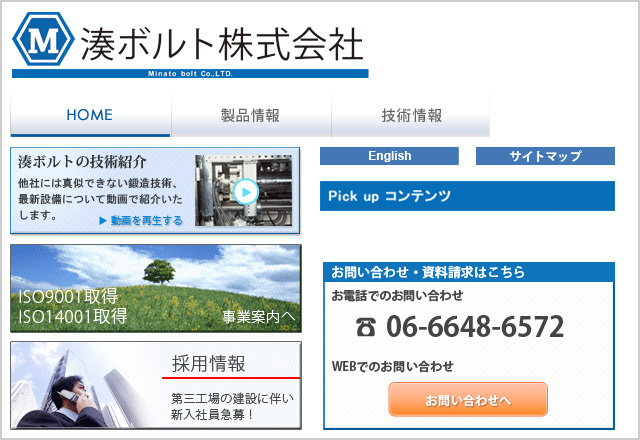Open the 採用情報 recruitment banner
Screen dimensions: 640x440
tap(156, 385)
